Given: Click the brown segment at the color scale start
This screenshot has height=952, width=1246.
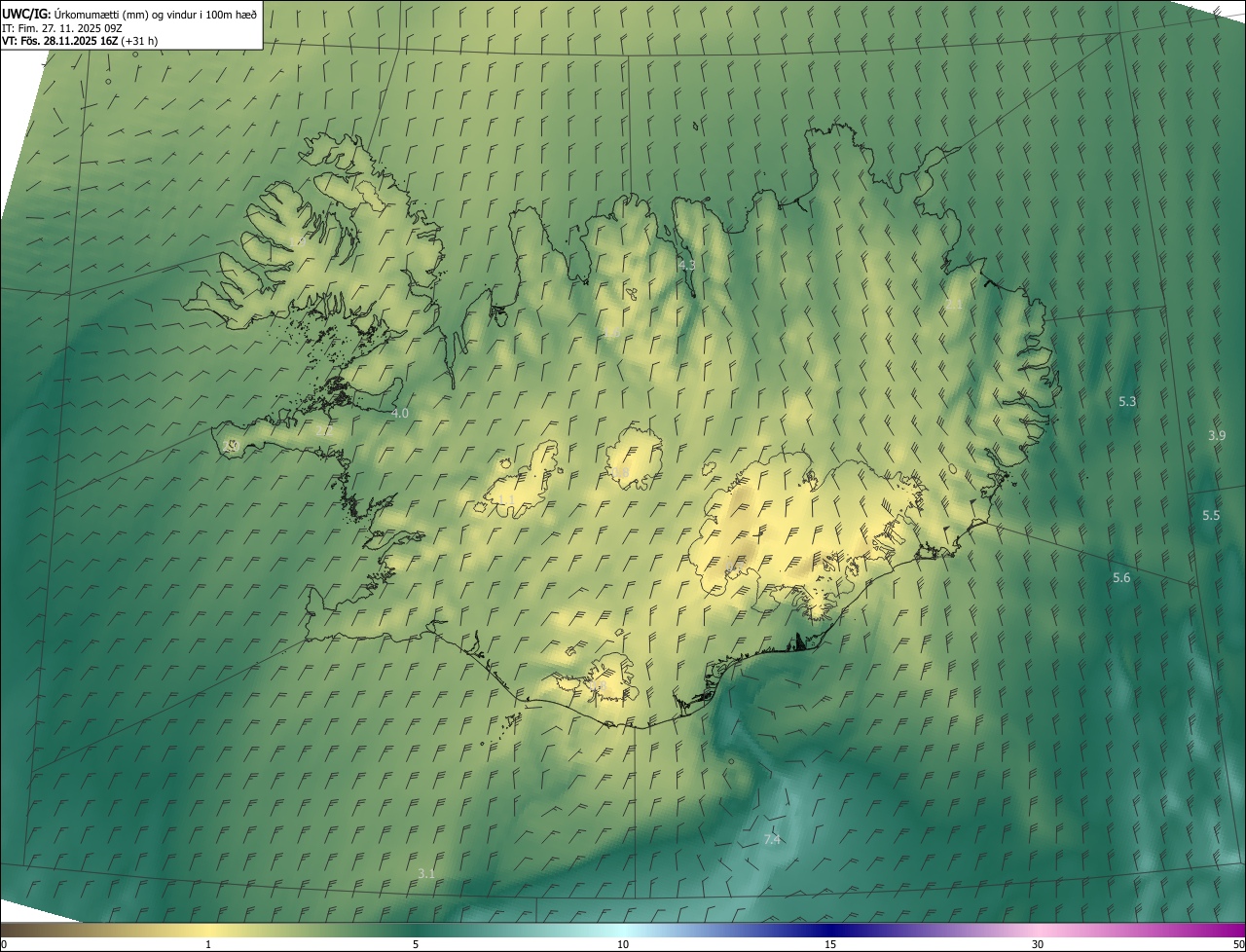Looking at the screenshot, I should tap(19, 930).
